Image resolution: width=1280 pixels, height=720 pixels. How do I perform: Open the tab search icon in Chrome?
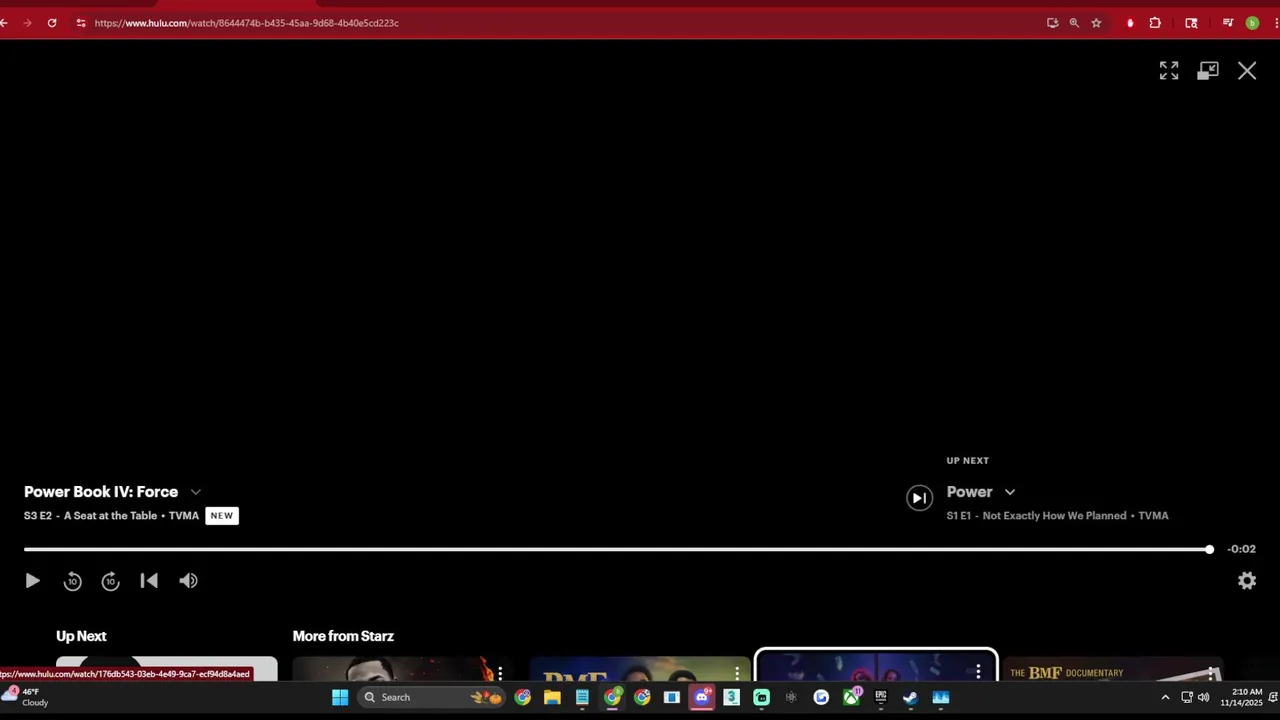pyautogui.click(x=1191, y=23)
